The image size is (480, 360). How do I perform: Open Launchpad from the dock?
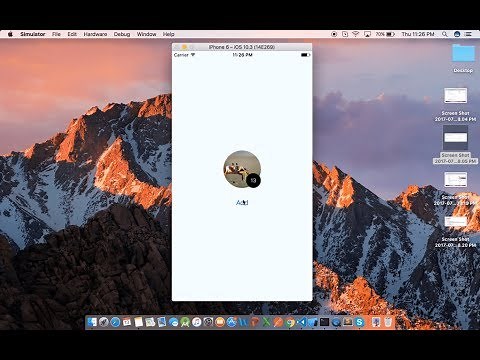click(104, 322)
